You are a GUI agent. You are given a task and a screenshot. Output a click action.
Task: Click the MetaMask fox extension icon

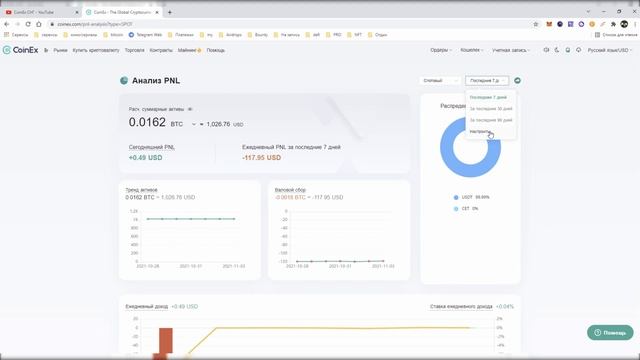click(549, 24)
